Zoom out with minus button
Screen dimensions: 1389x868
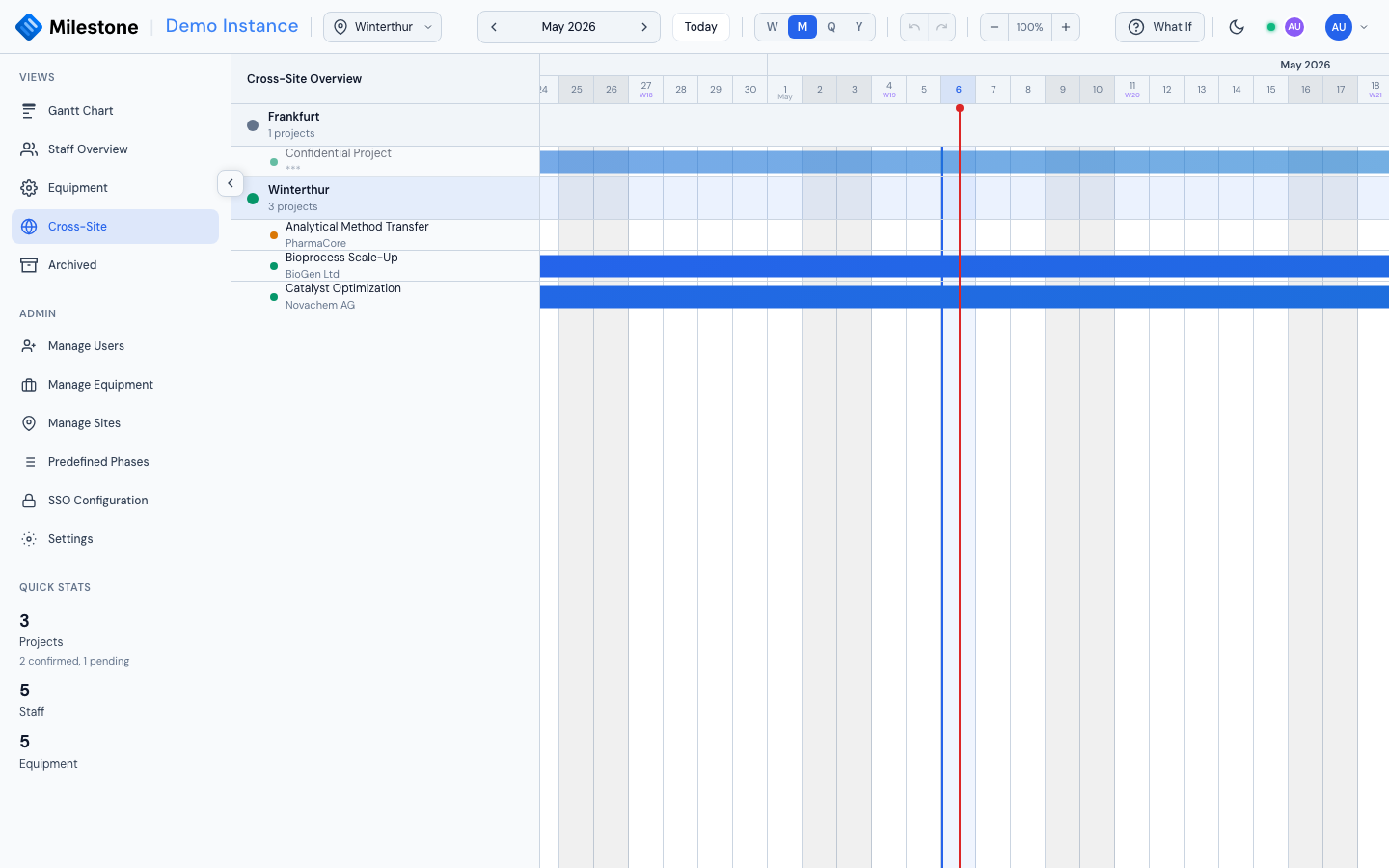[x=994, y=27]
